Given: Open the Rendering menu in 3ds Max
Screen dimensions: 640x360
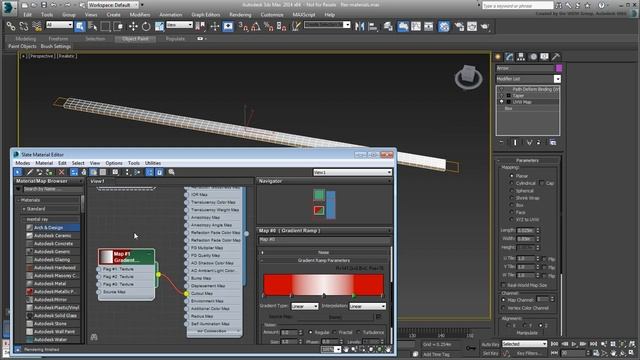Looking at the screenshot, I should pos(240,15).
